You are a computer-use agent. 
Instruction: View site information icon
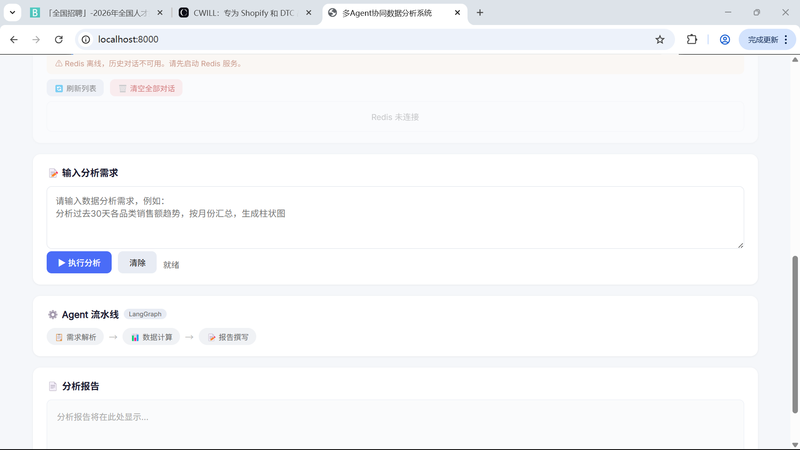[86, 39]
